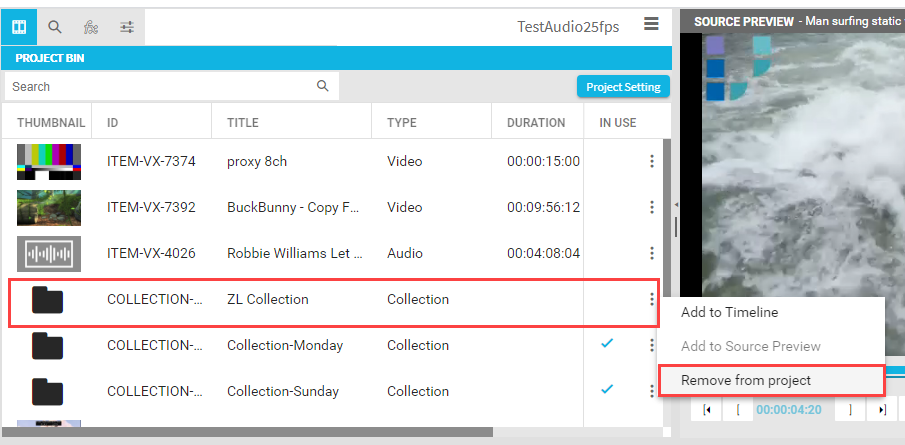Choose Add to Timeline from context menu
Viewport: 905px width, 445px height.
(x=729, y=312)
